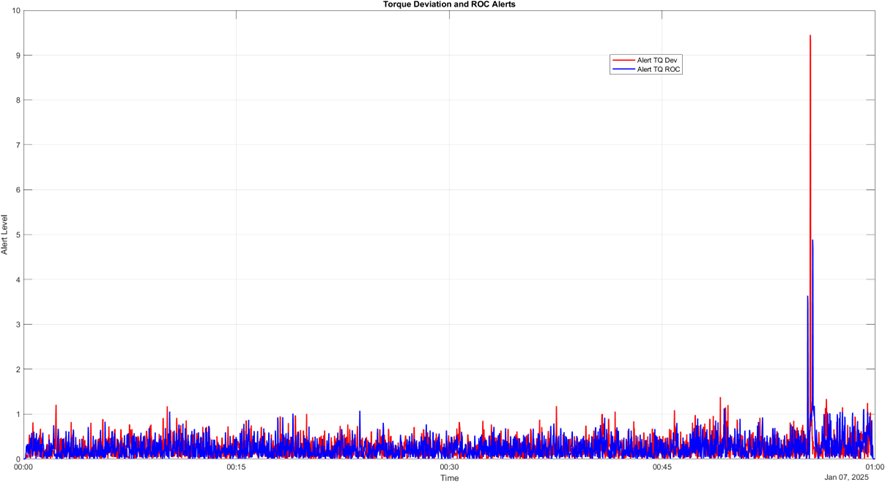Click the top of the tallest blue spike
885x482 pixels.
(x=812, y=240)
